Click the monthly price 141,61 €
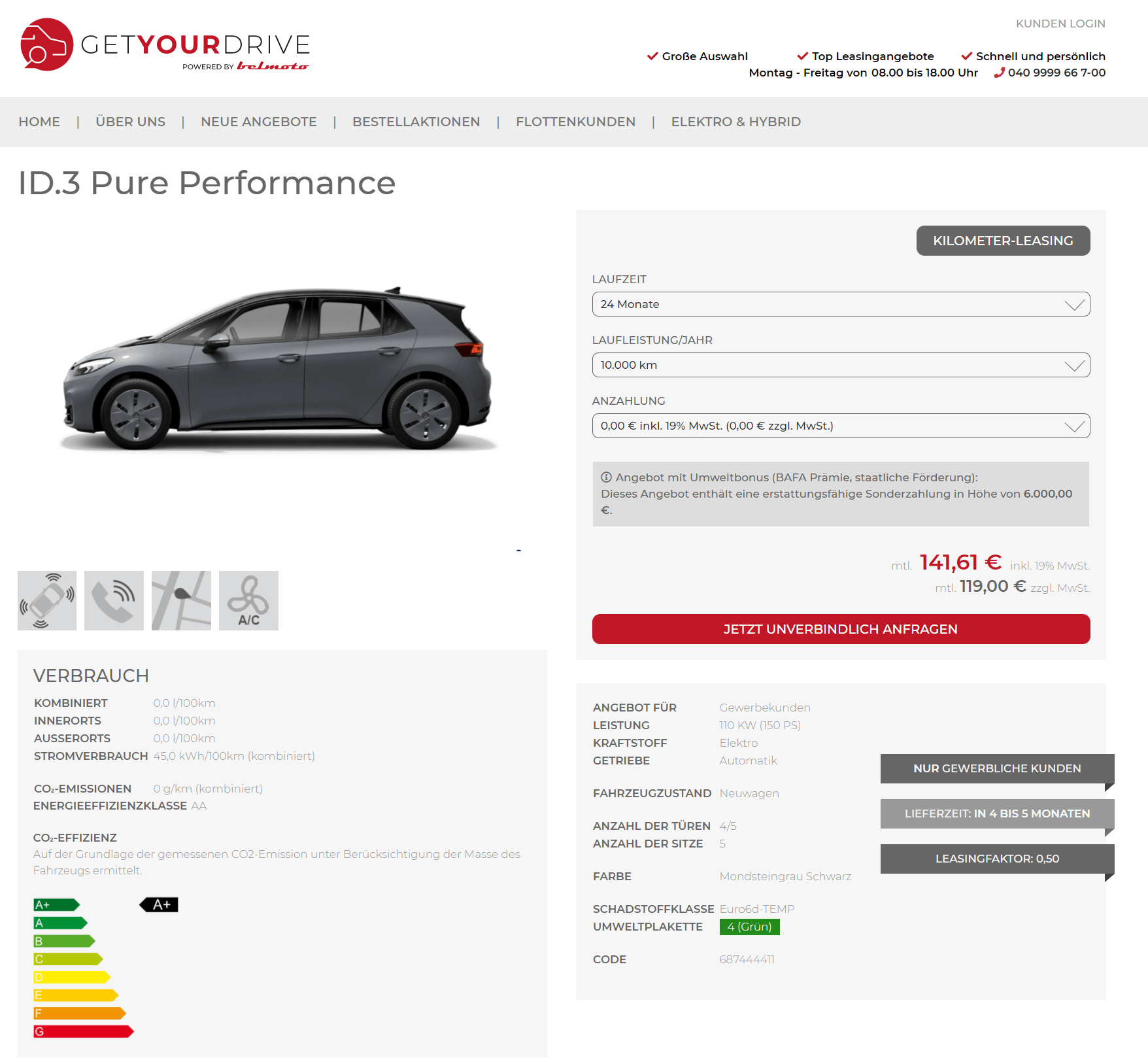 [960, 562]
